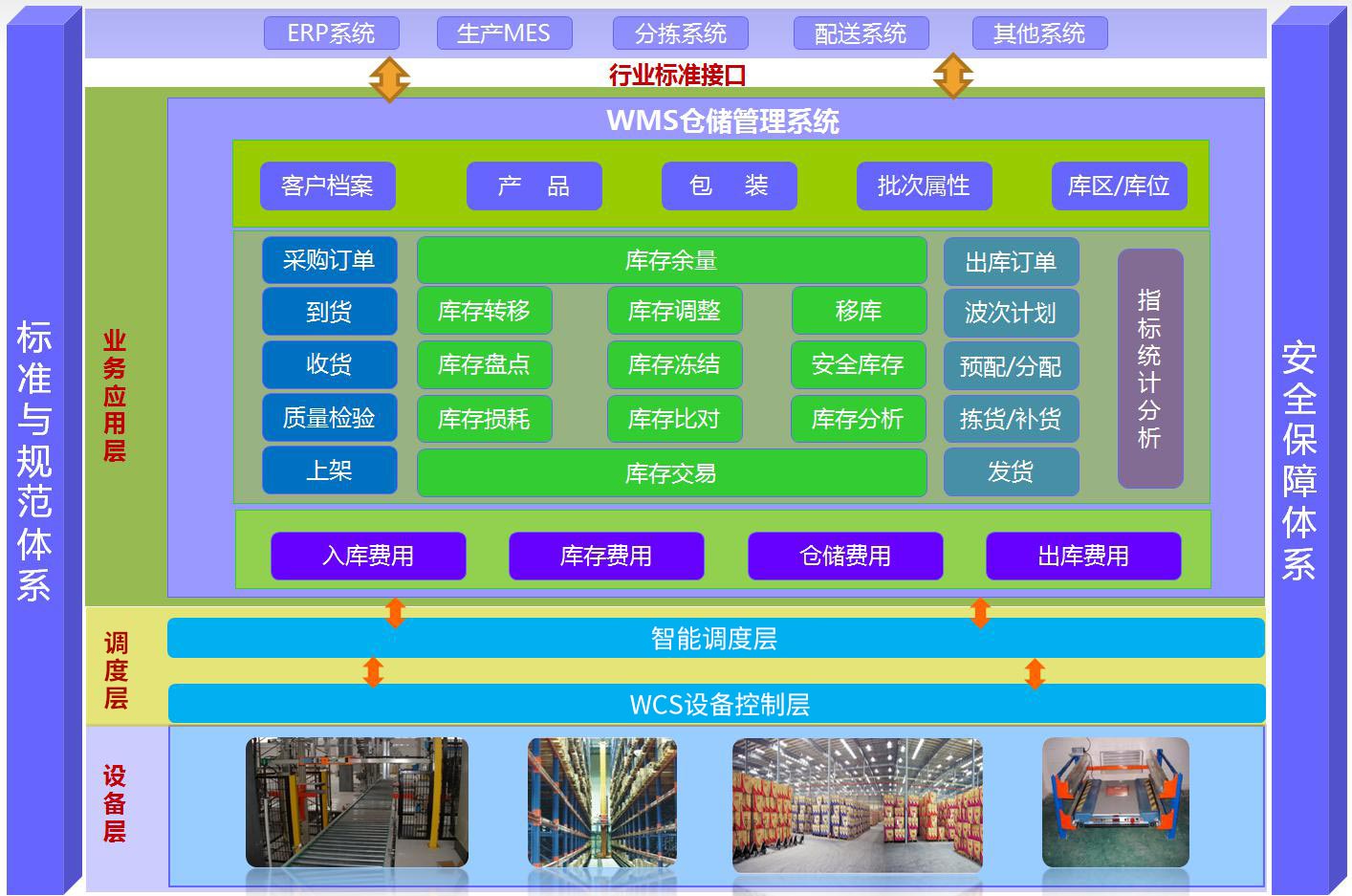Click the purple 入库费用 block

[x=368, y=556]
